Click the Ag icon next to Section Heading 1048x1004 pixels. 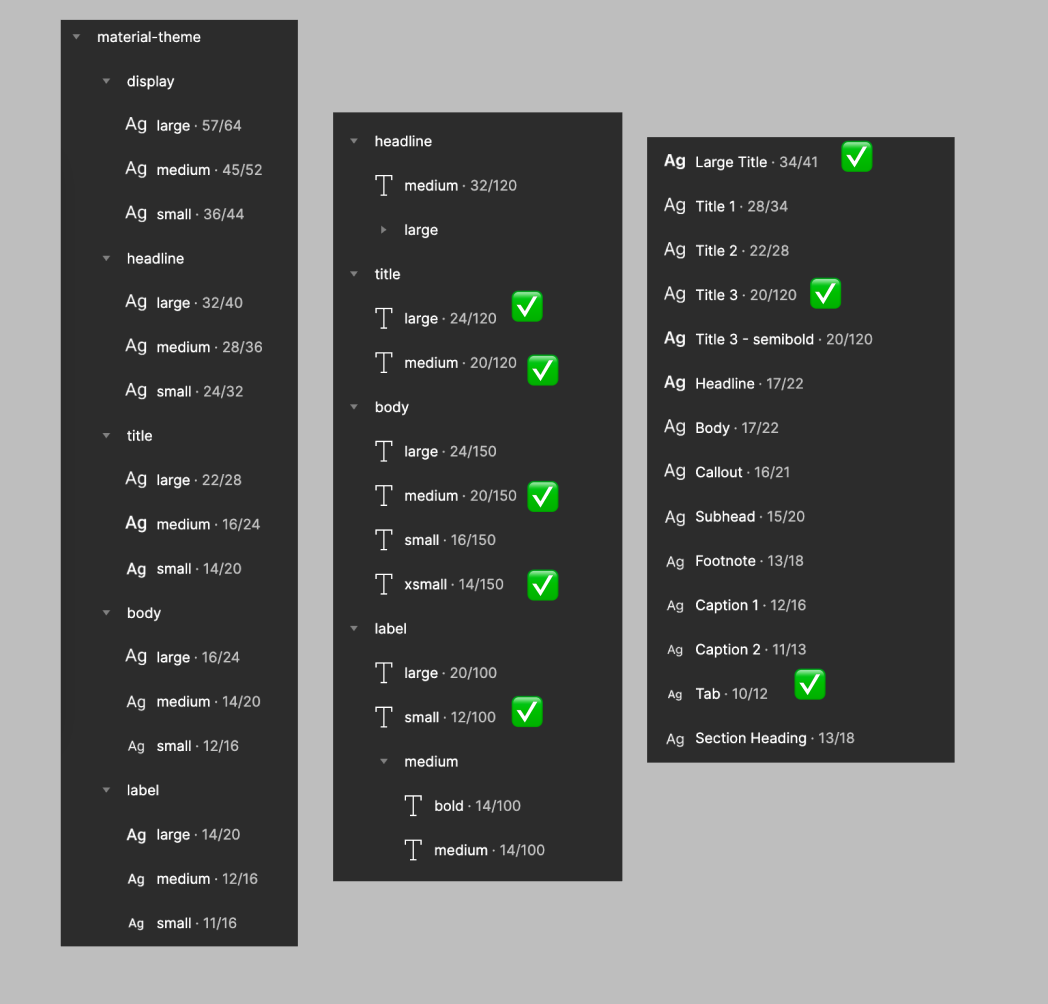(x=675, y=739)
